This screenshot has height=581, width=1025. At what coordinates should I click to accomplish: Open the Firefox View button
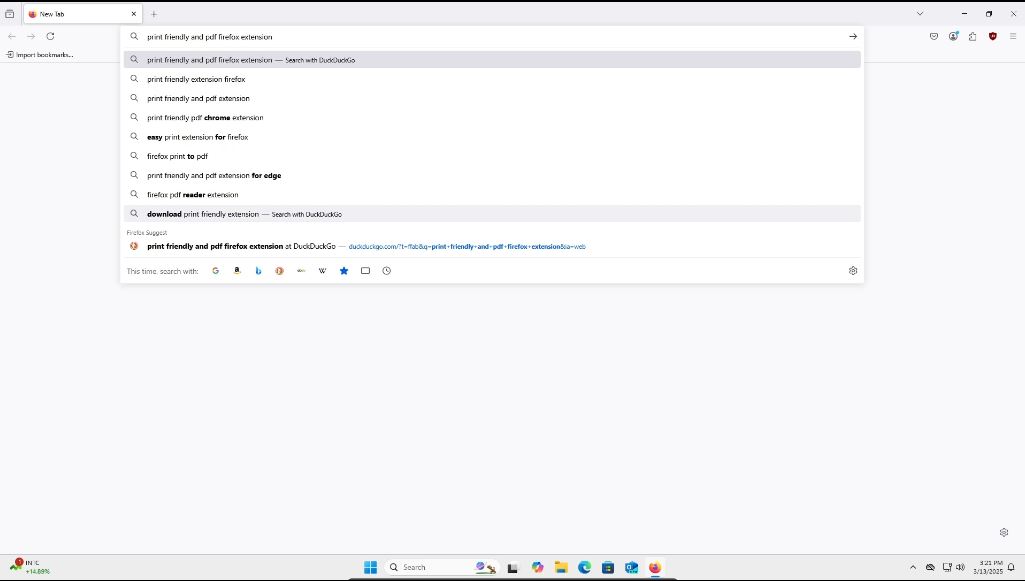10,14
